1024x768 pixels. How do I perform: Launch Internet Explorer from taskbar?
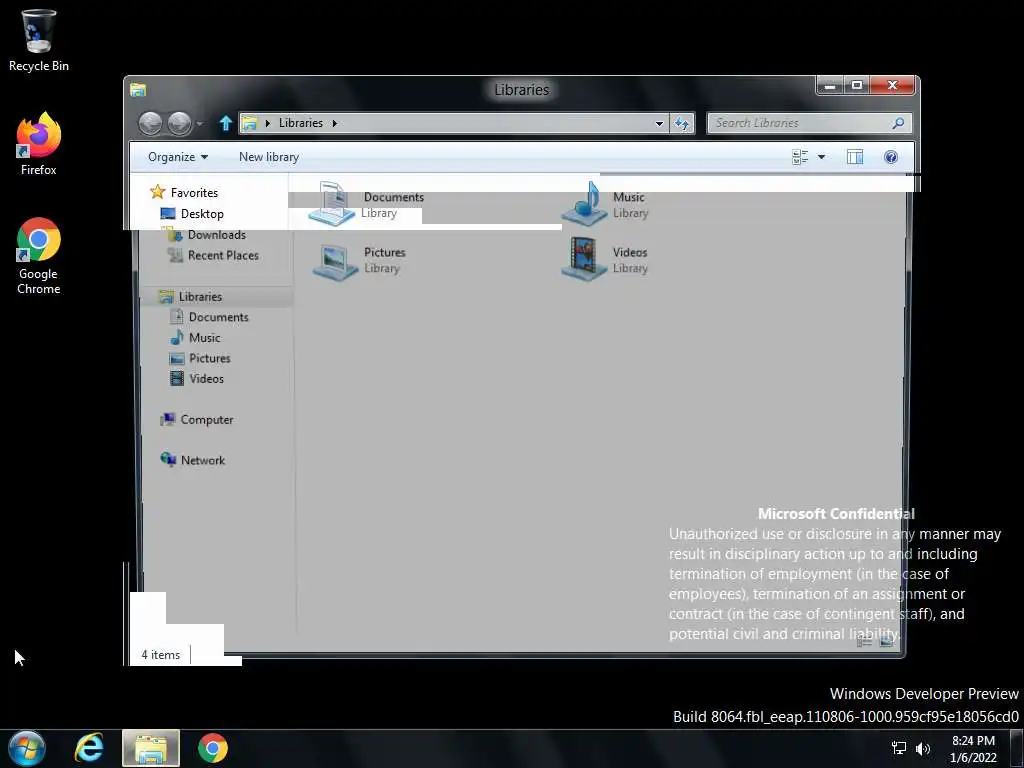pyautogui.click(x=89, y=748)
